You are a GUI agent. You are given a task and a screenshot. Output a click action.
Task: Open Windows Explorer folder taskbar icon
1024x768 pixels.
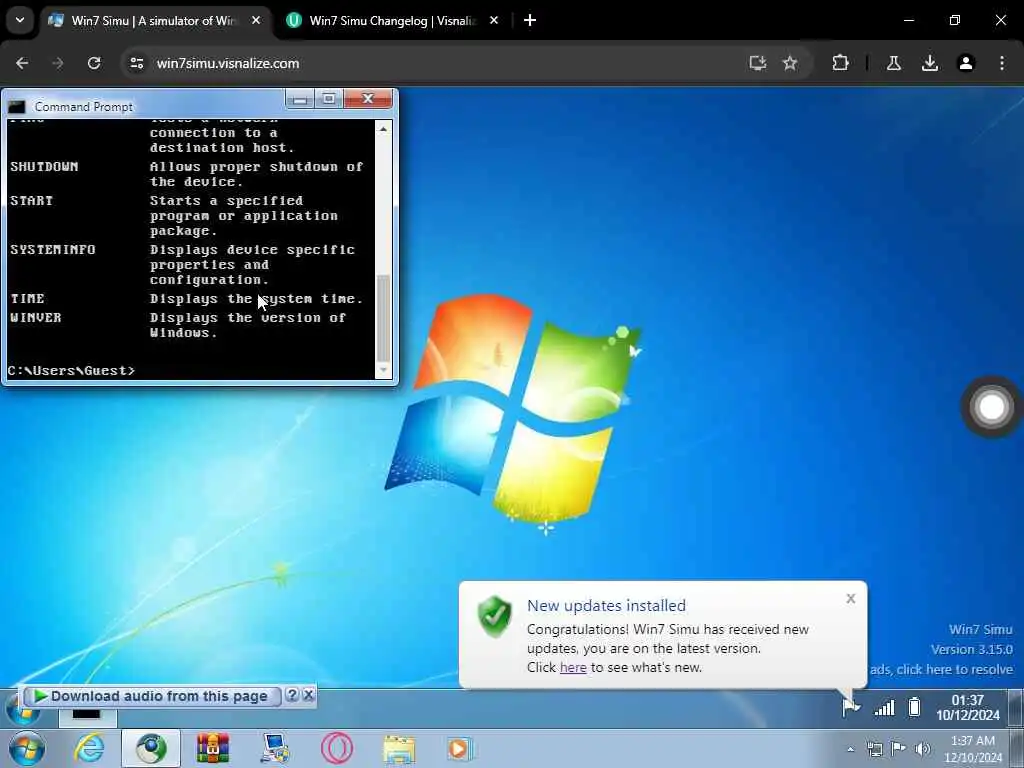tap(399, 749)
